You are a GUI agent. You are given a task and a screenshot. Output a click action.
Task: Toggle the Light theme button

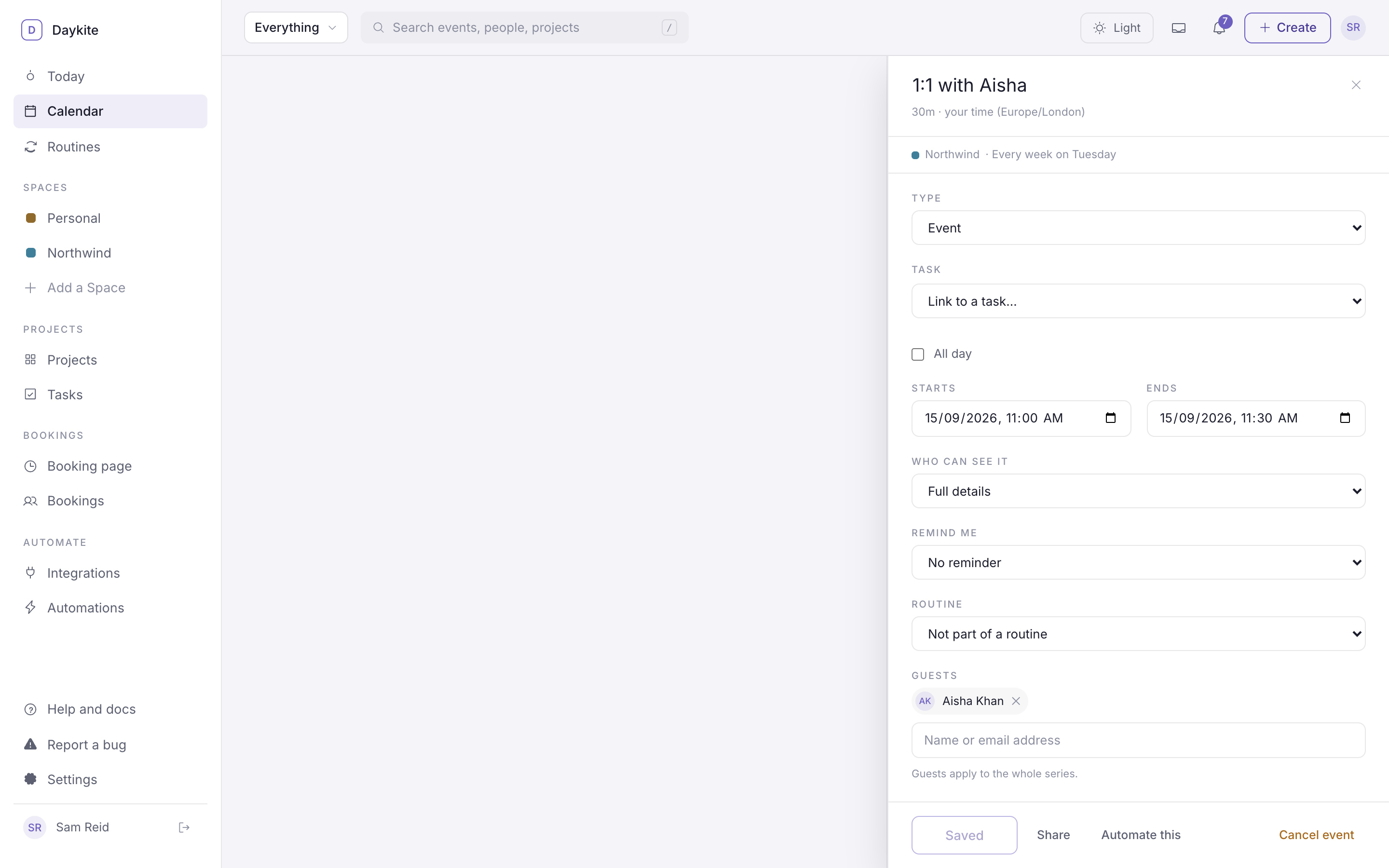click(x=1117, y=27)
